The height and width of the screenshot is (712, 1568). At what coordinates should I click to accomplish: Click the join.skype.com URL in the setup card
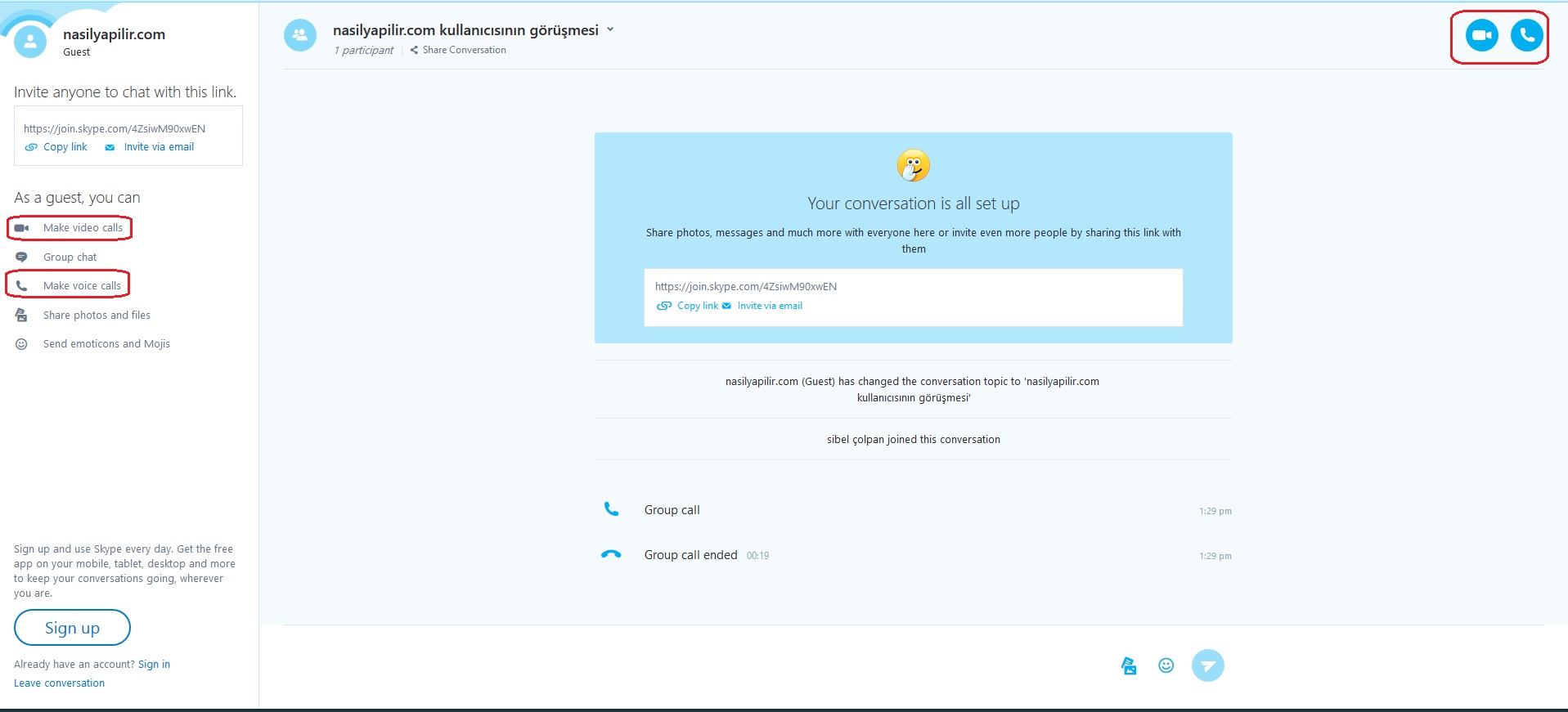(x=746, y=287)
